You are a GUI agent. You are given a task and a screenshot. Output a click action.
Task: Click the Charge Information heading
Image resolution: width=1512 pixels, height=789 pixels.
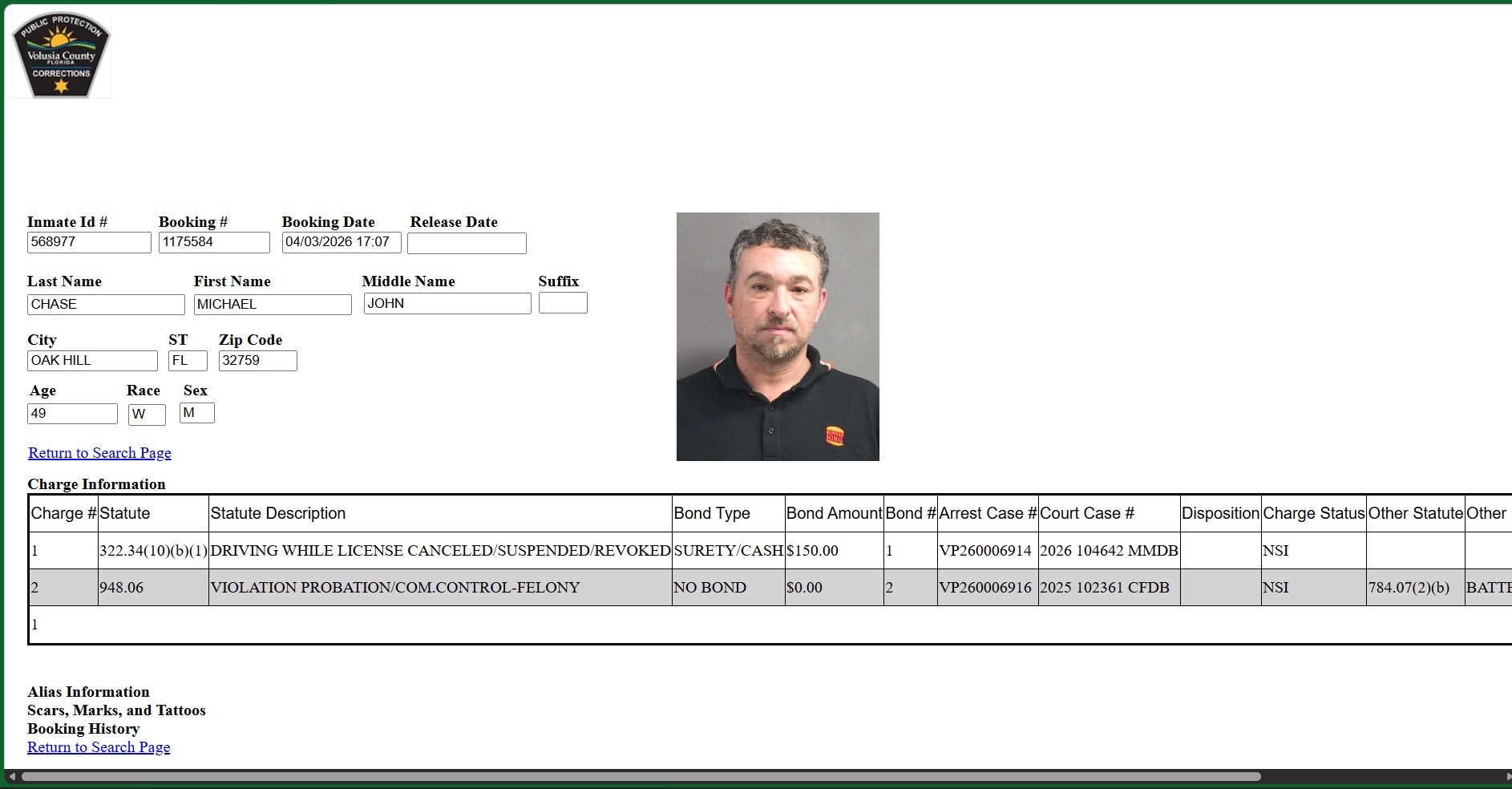[x=96, y=484]
